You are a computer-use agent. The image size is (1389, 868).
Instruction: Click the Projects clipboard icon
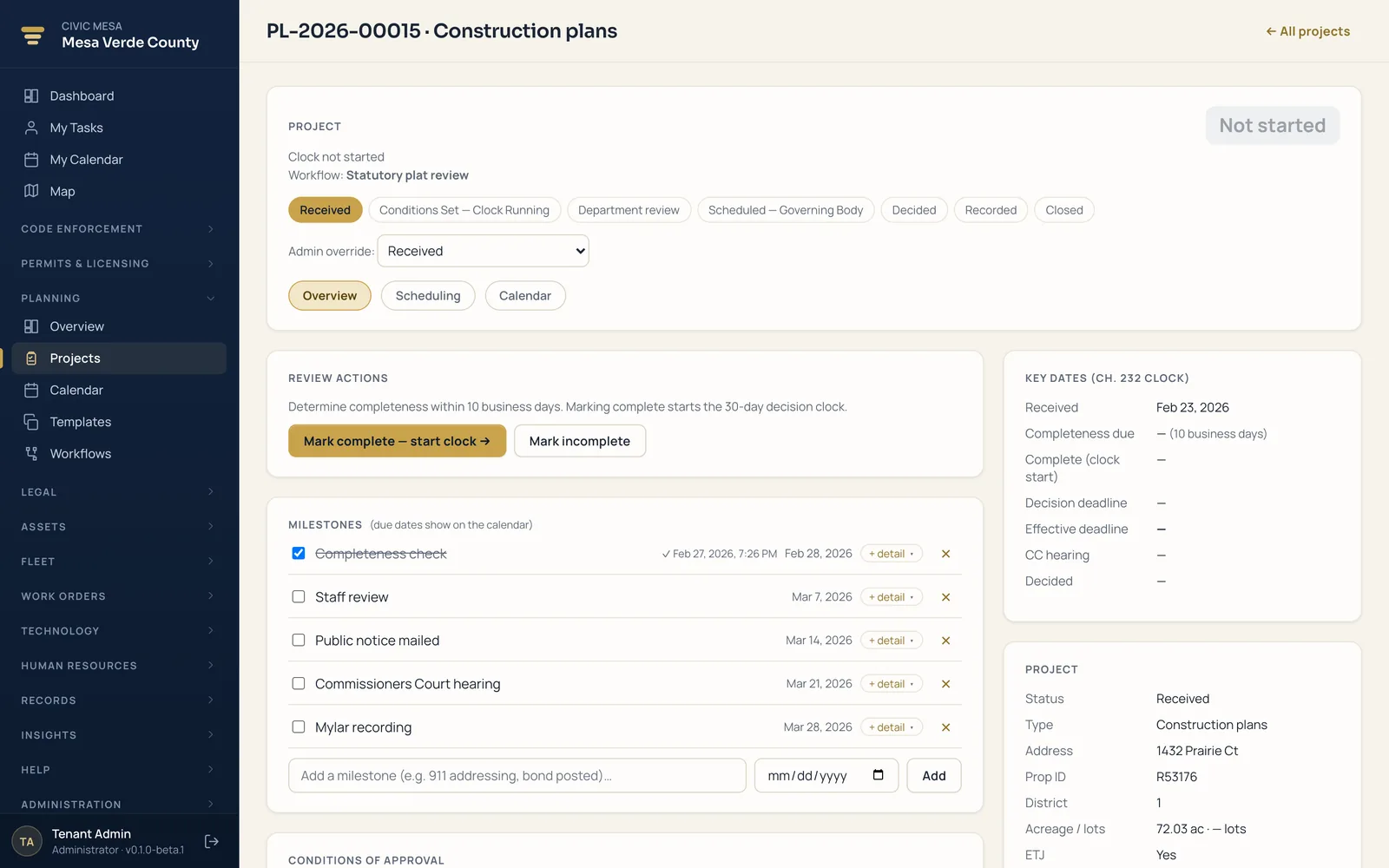pos(31,358)
